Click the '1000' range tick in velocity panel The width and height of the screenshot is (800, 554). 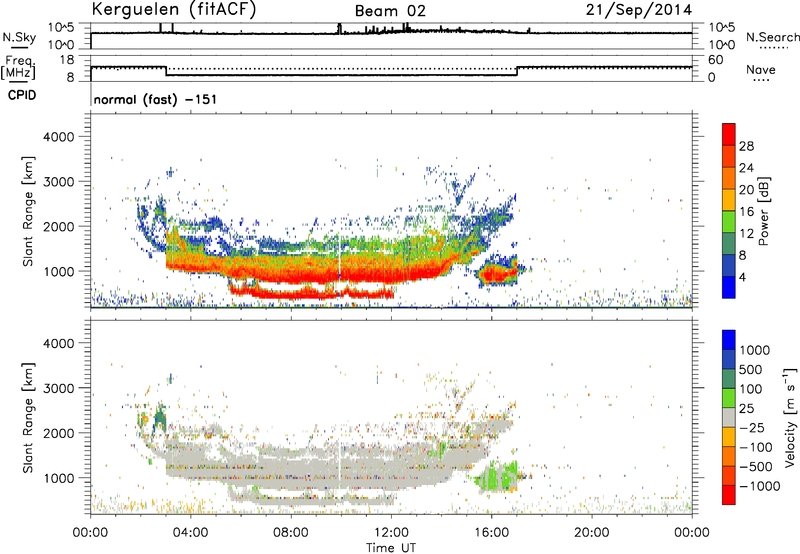click(x=58, y=478)
